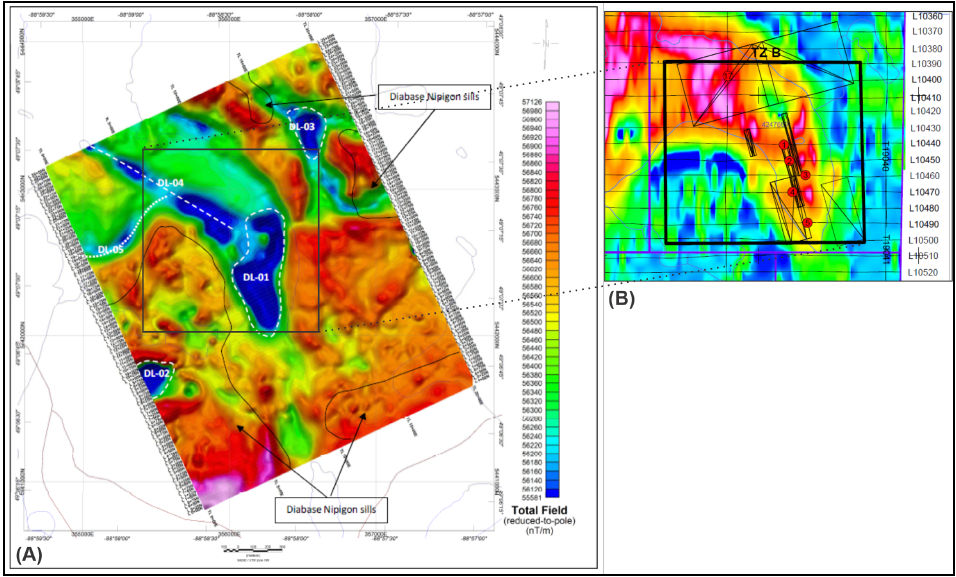Viewport: 956px width, 577px height.
Task: Click the Total Field legend title
Action: [x=539, y=510]
